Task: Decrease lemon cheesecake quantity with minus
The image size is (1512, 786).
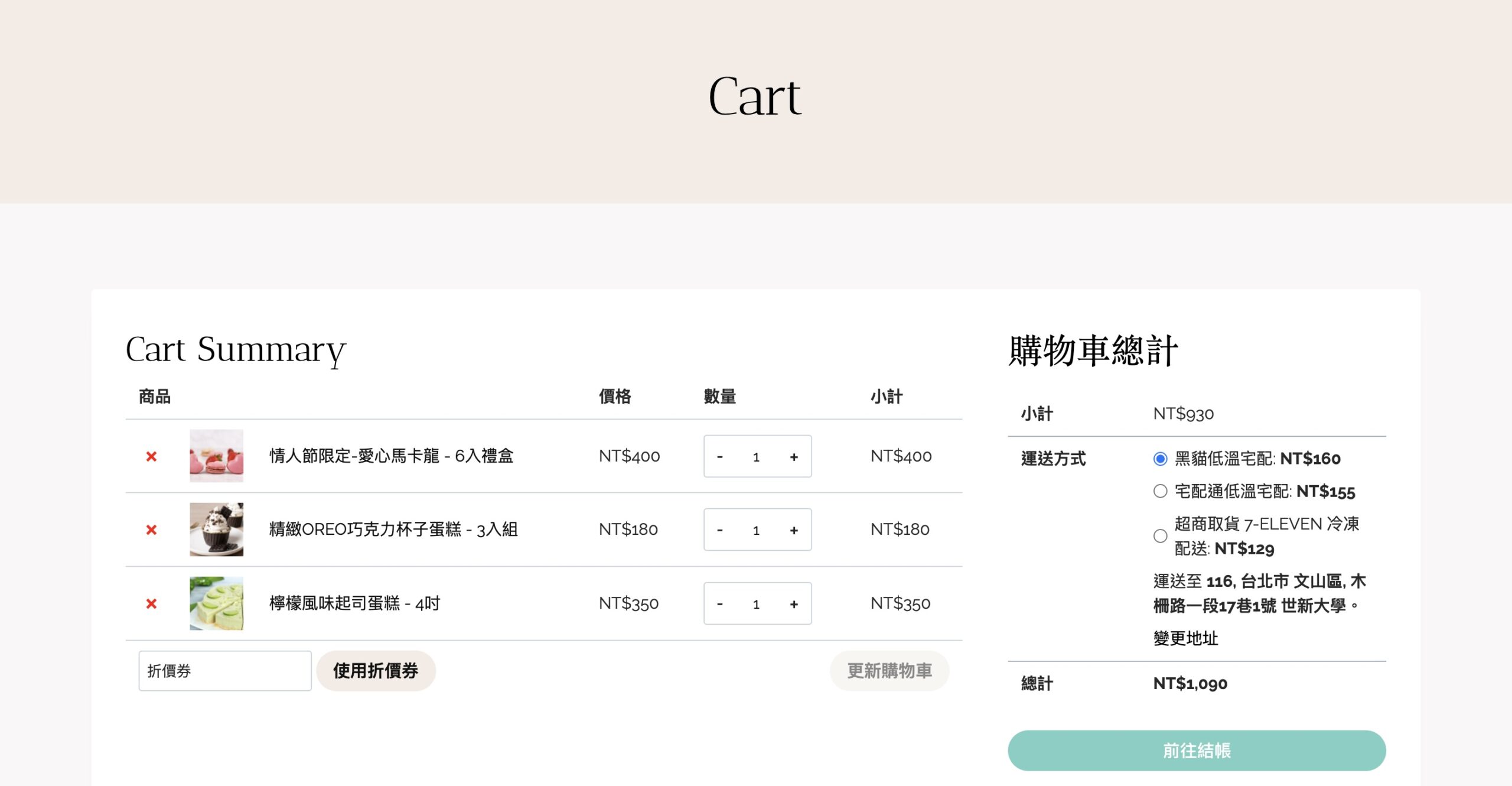Action: 719,604
